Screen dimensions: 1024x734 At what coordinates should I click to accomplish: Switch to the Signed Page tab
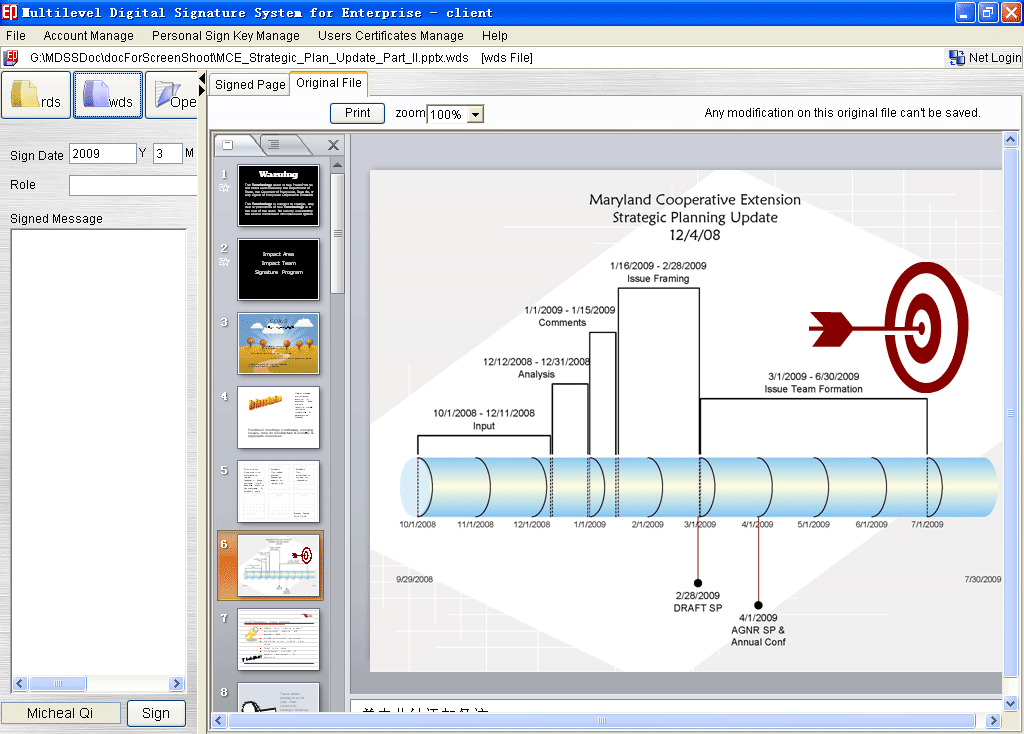250,85
